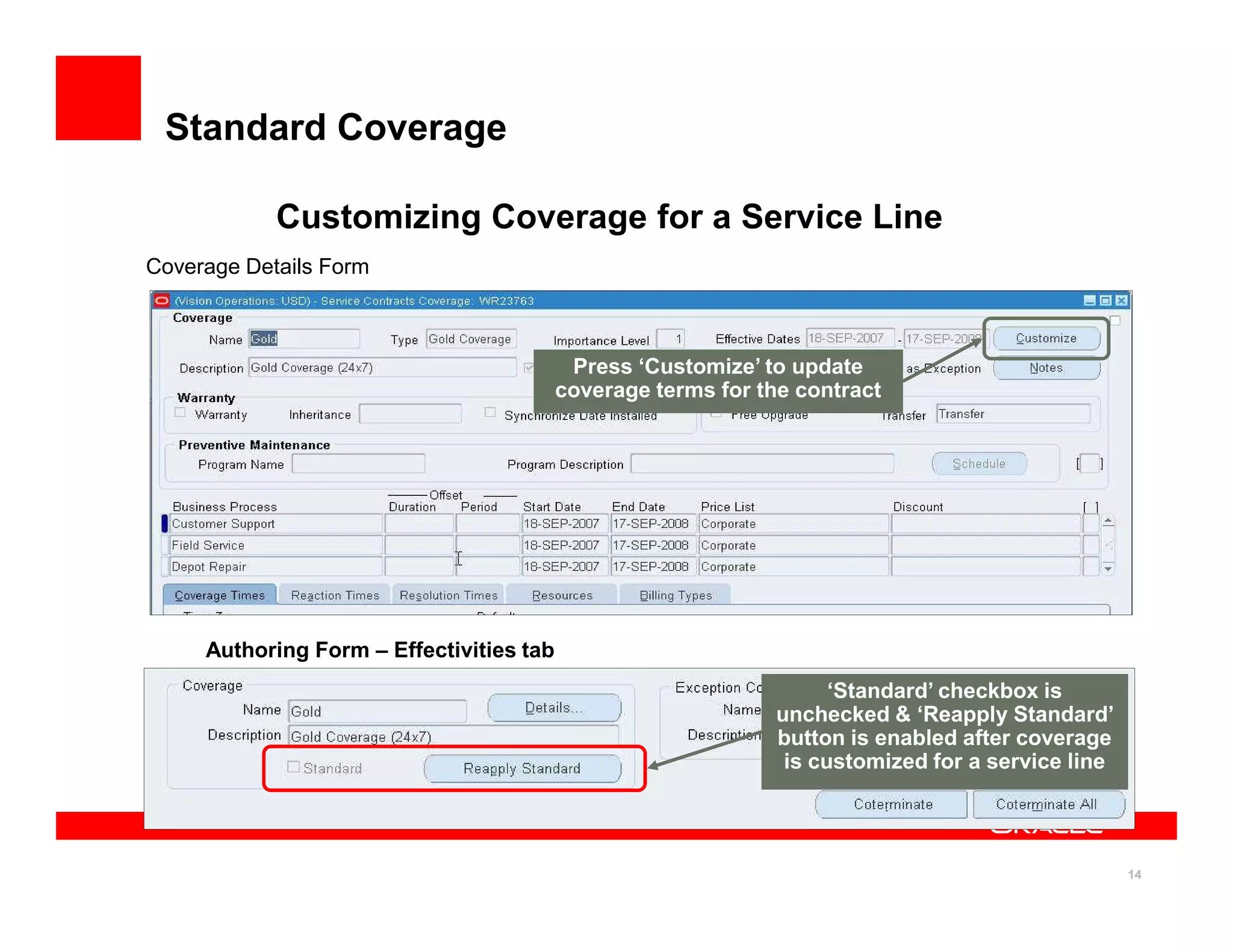
Task: Open Notes for the coverage
Action: (1046, 368)
